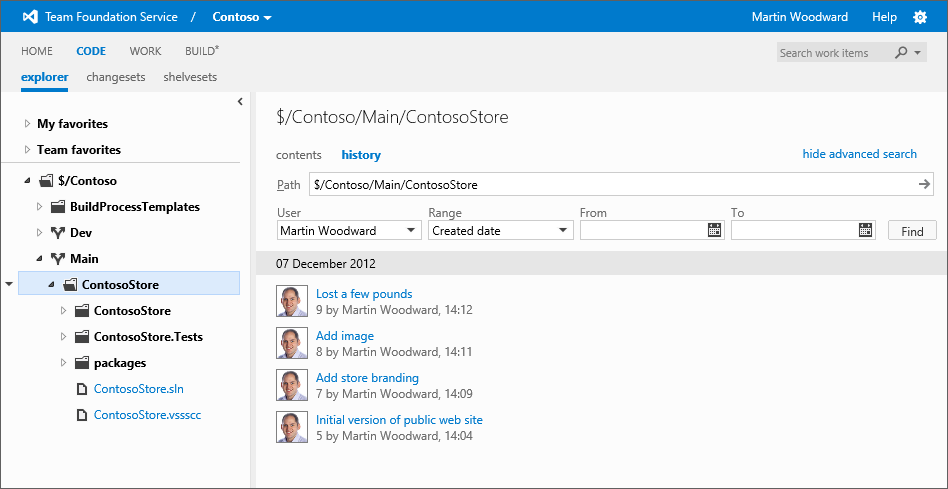
Task: Go to the HOME hub
Action: coord(37,51)
